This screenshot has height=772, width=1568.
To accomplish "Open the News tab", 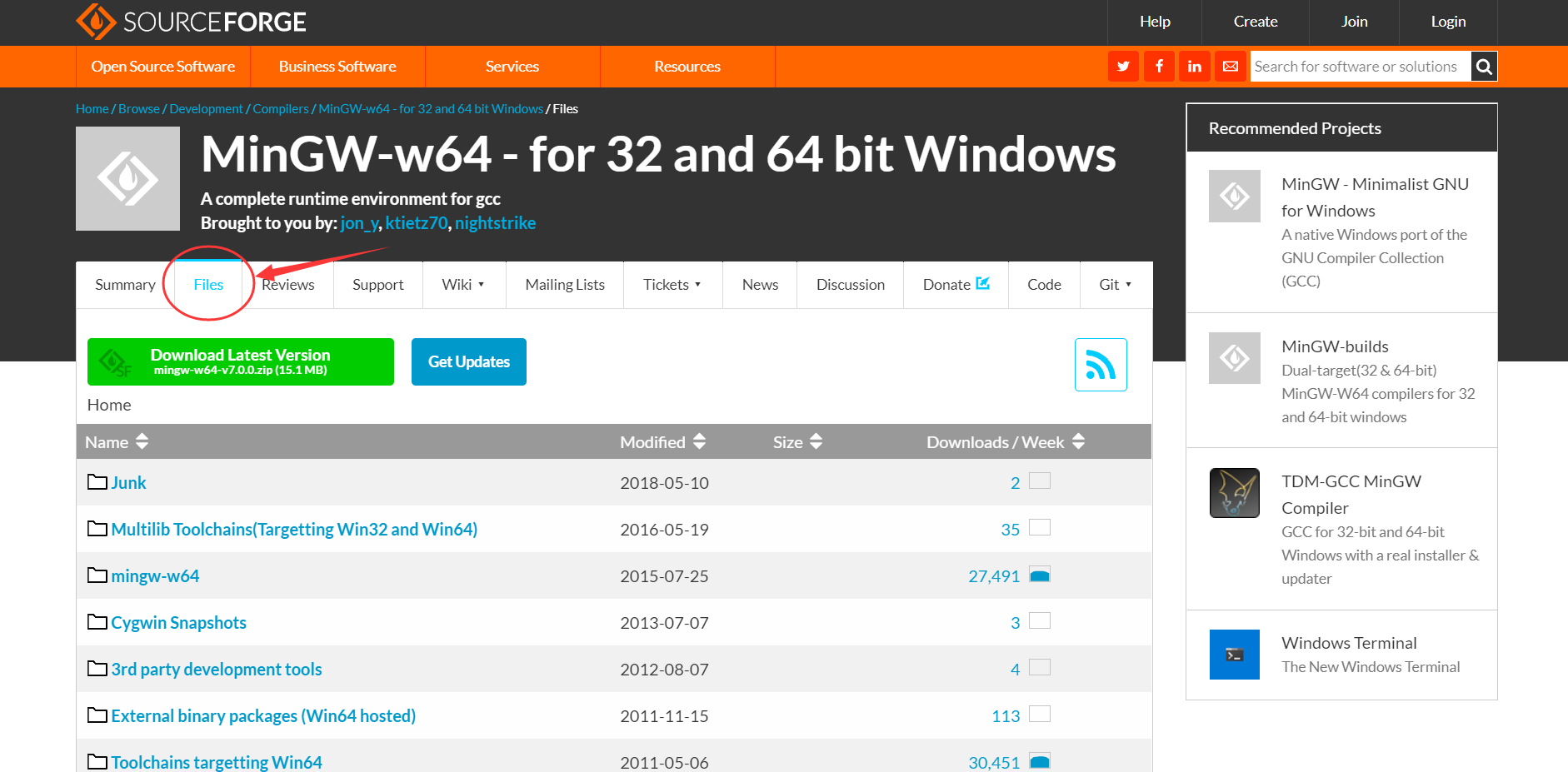I will (760, 285).
